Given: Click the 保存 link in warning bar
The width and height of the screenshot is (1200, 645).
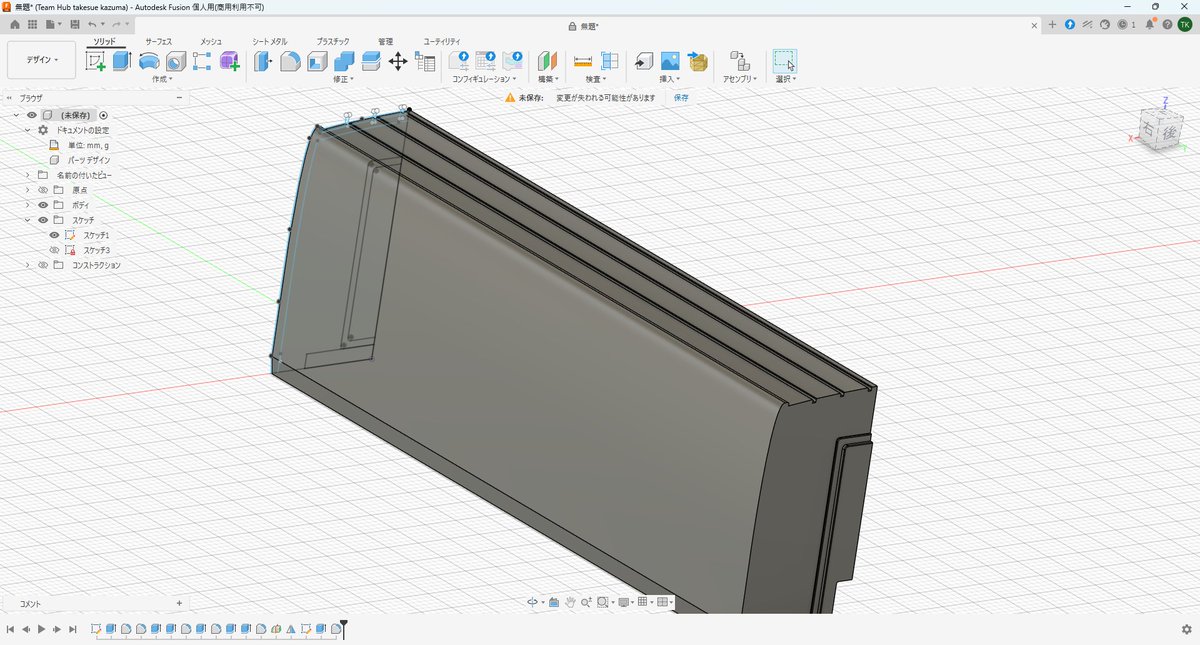Looking at the screenshot, I should [681, 98].
